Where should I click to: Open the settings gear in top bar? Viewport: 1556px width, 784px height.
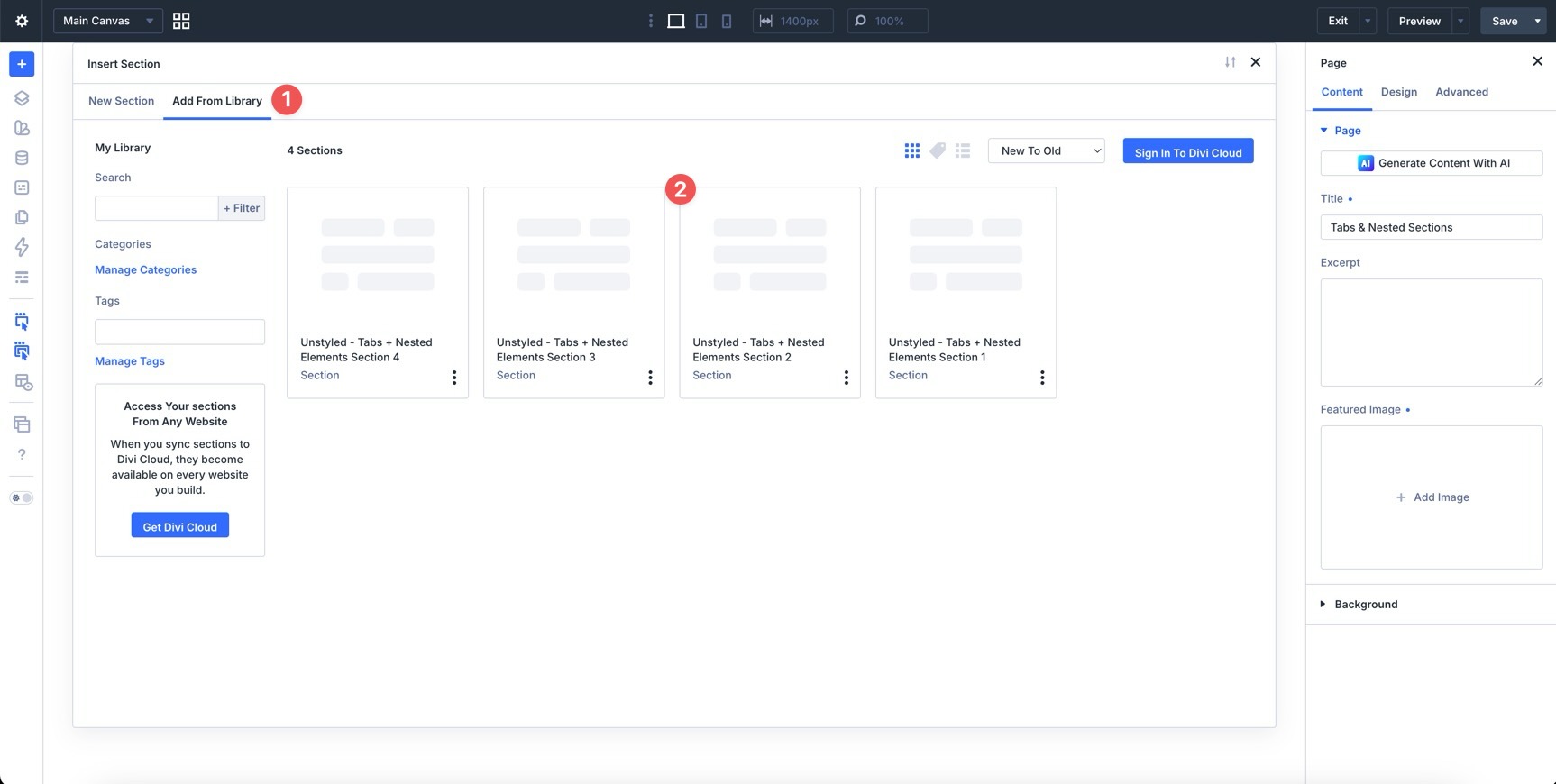pyautogui.click(x=22, y=21)
